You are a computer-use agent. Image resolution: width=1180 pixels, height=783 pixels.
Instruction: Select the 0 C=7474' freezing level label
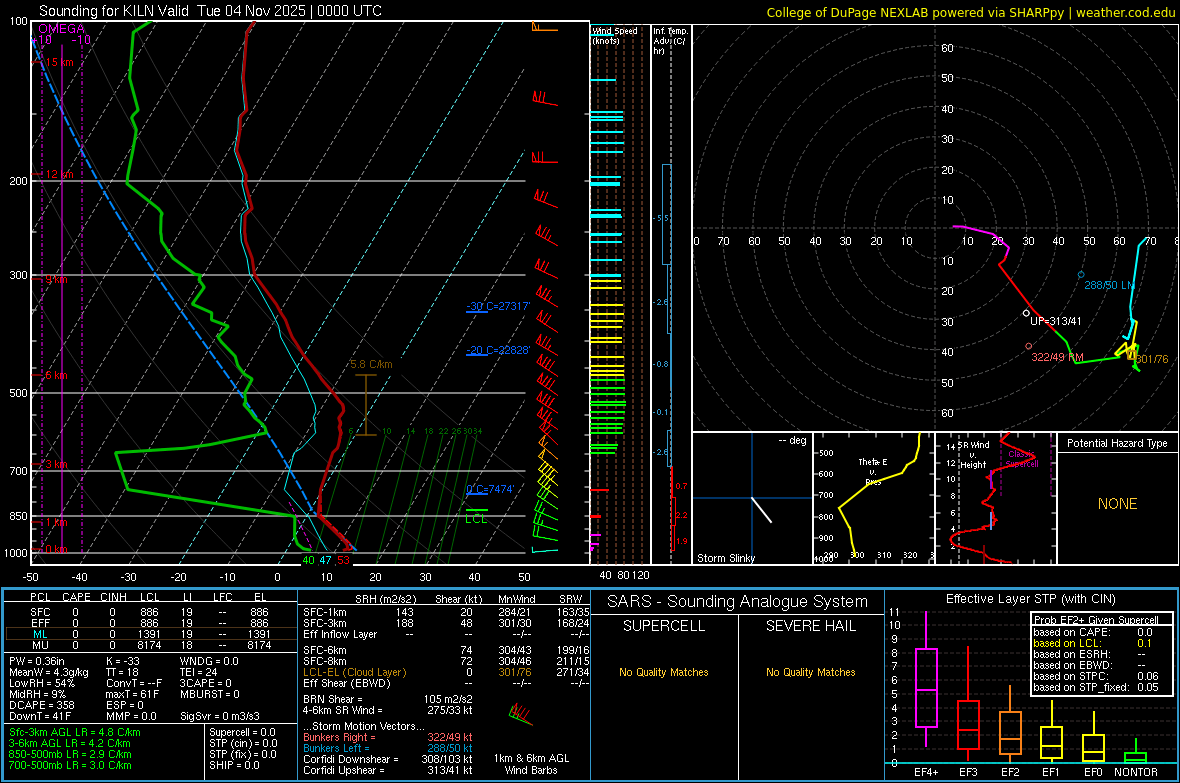(490, 489)
